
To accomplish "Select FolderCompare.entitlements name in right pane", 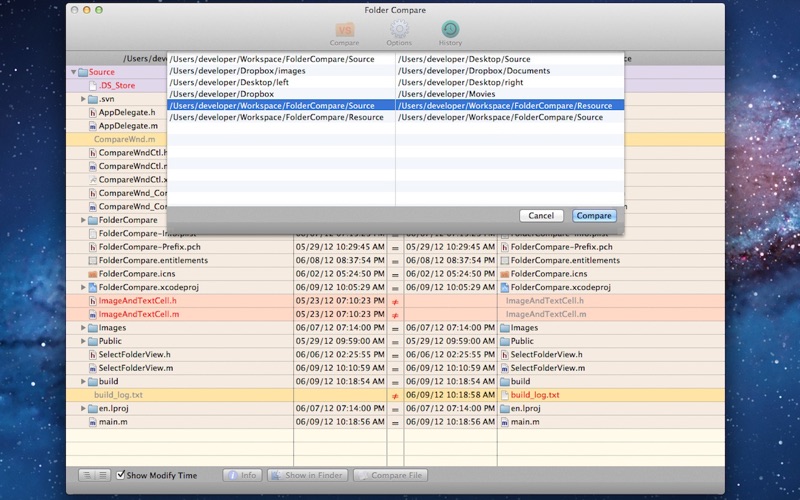I will [565, 260].
